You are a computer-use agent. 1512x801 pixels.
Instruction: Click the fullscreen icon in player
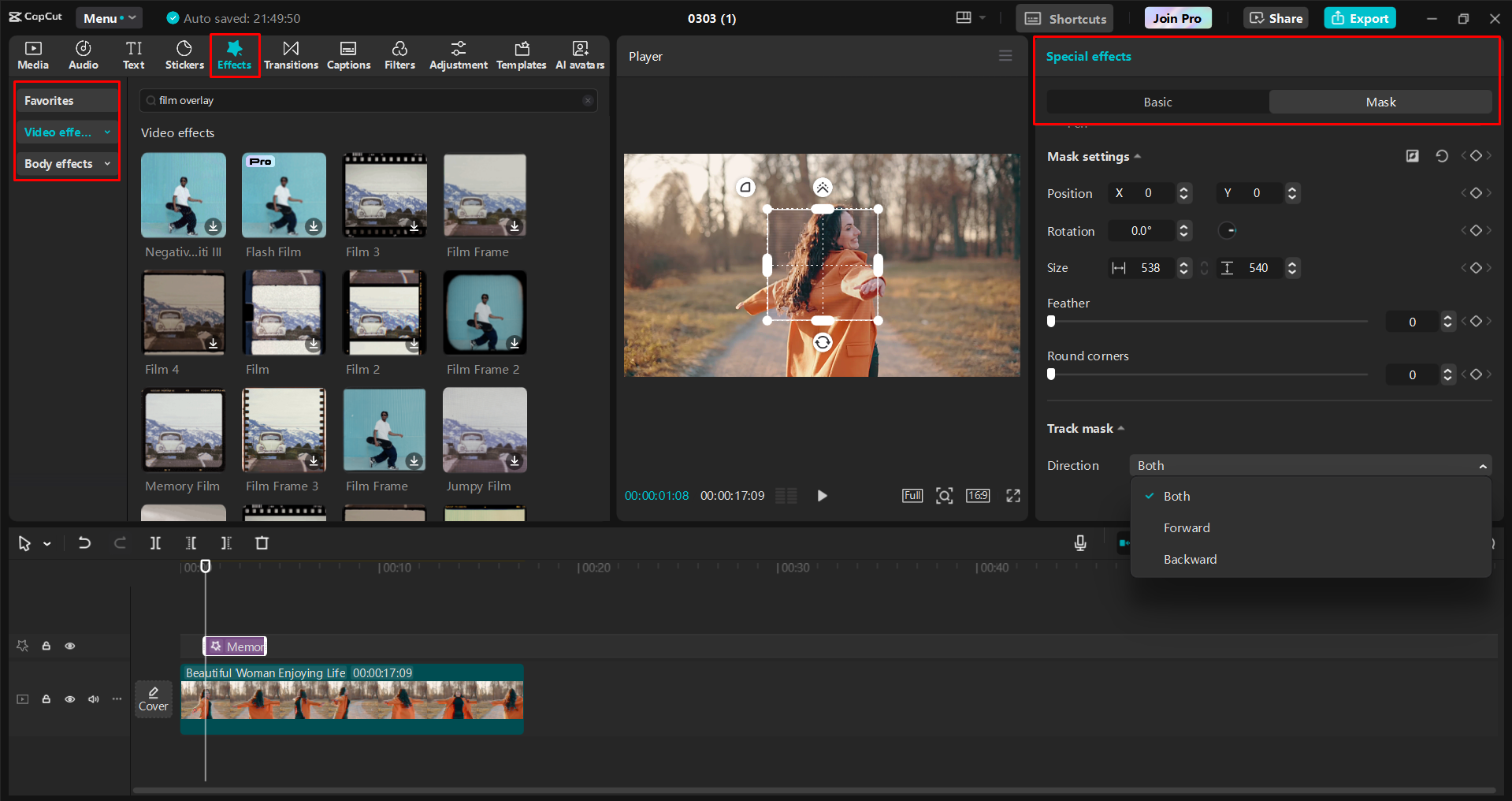pyautogui.click(x=1013, y=496)
